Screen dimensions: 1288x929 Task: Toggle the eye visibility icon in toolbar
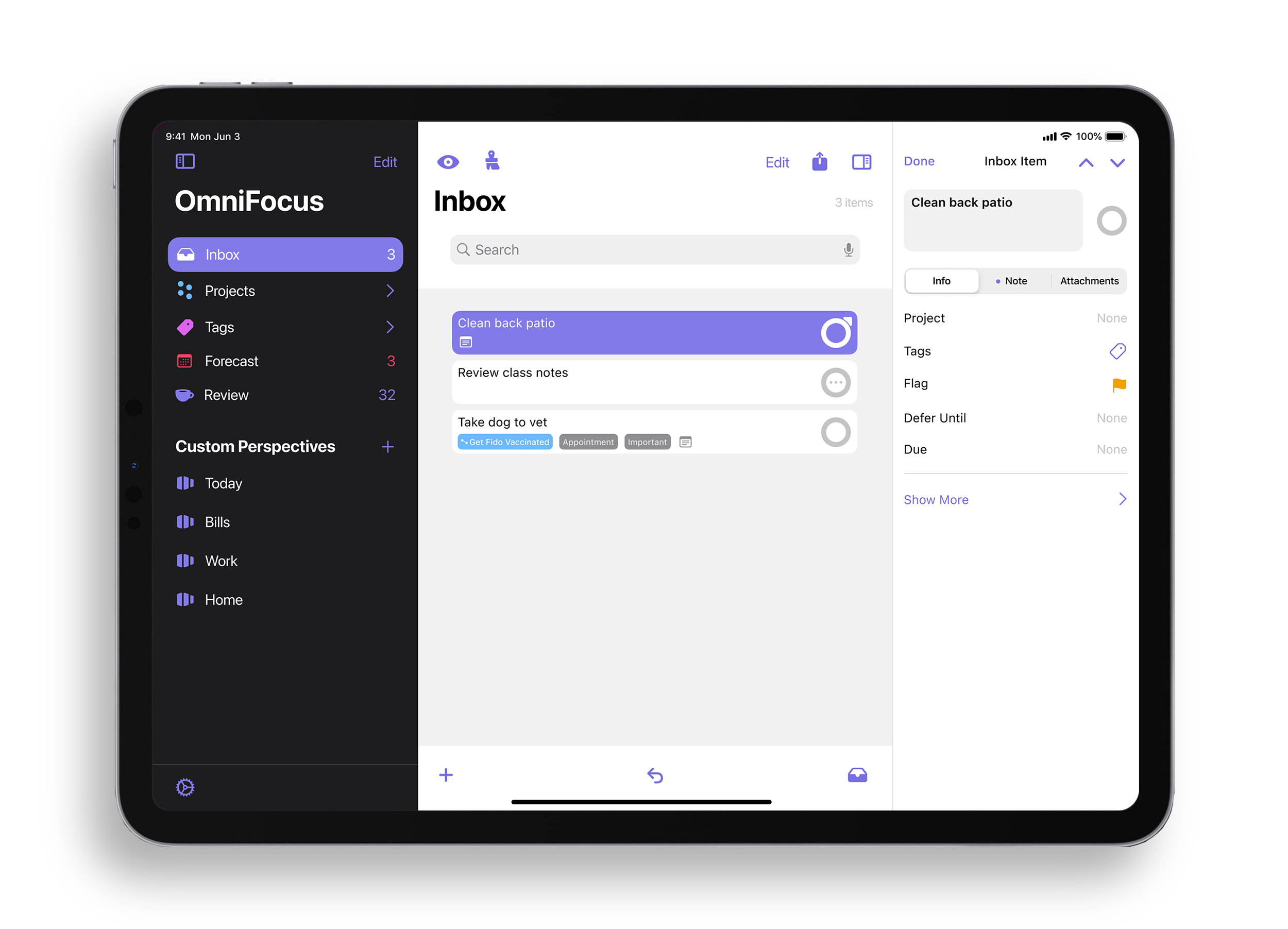[448, 161]
